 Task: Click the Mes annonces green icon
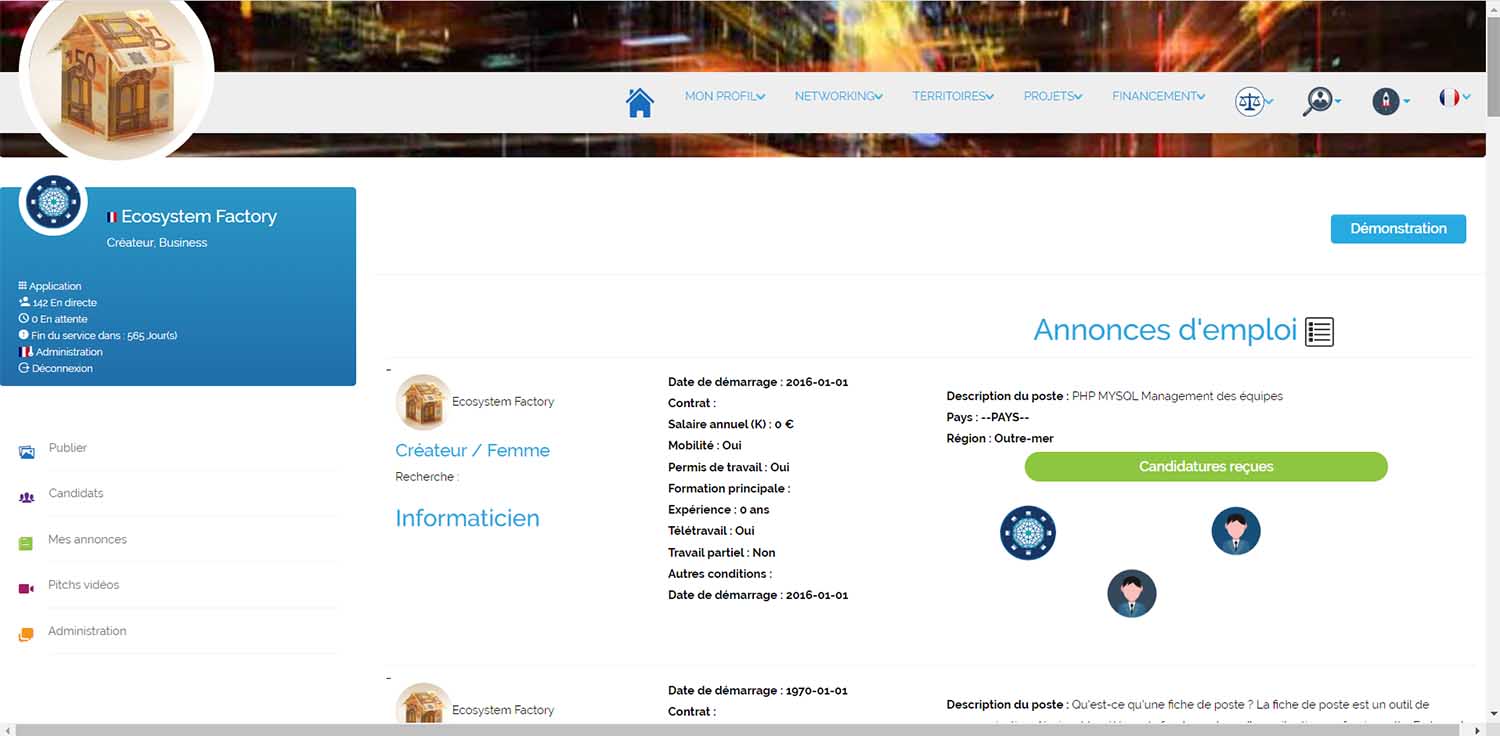click(26, 543)
